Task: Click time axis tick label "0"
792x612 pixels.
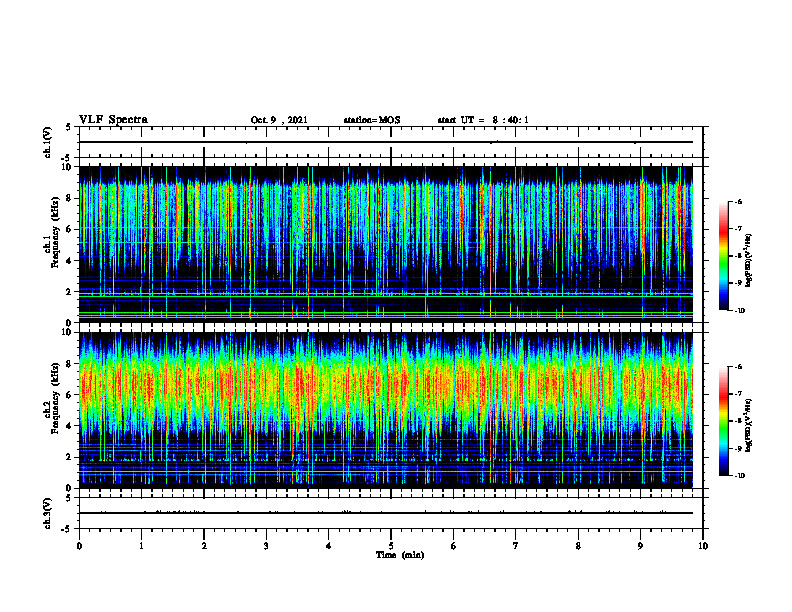Action: (79, 546)
